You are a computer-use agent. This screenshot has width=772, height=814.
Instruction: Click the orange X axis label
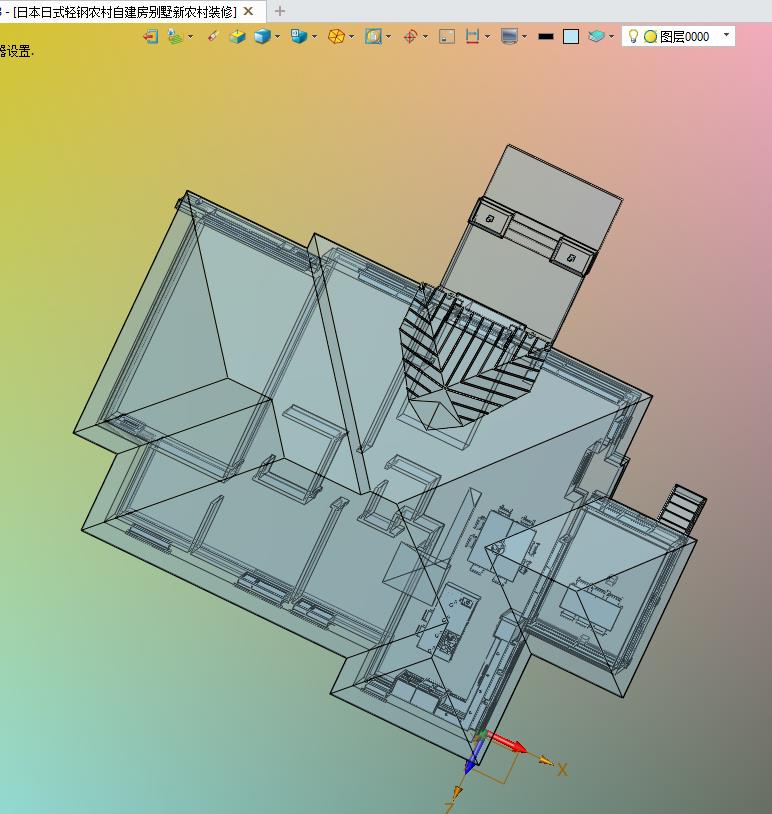pos(562,769)
